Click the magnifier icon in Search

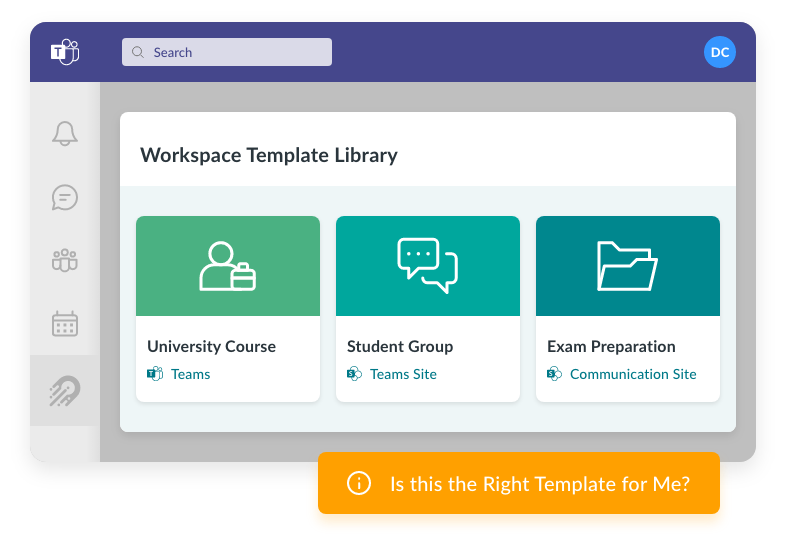click(x=138, y=52)
